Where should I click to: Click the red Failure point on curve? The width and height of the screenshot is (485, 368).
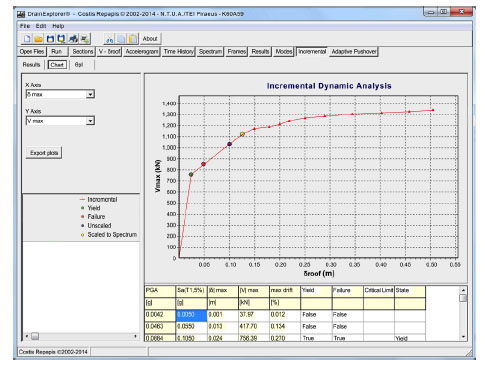pyautogui.click(x=203, y=164)
